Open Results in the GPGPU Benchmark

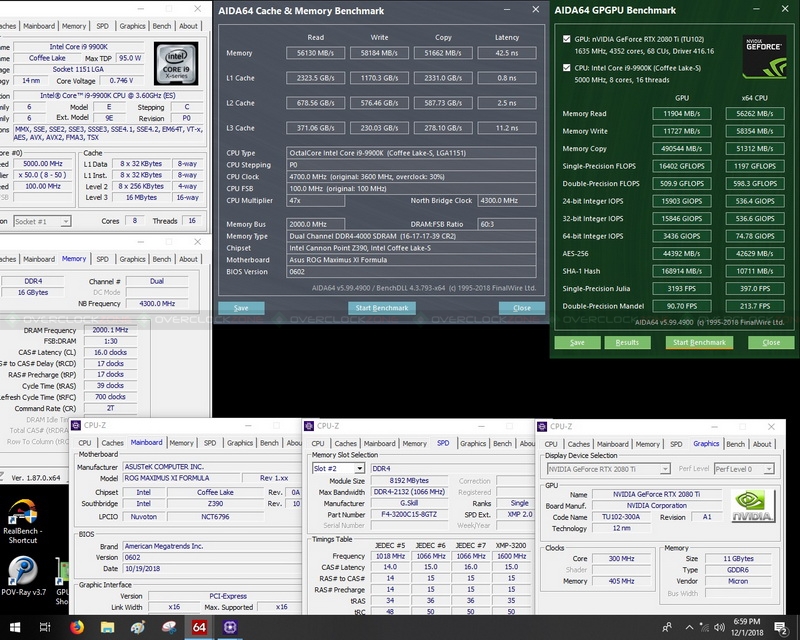(627, 342)
